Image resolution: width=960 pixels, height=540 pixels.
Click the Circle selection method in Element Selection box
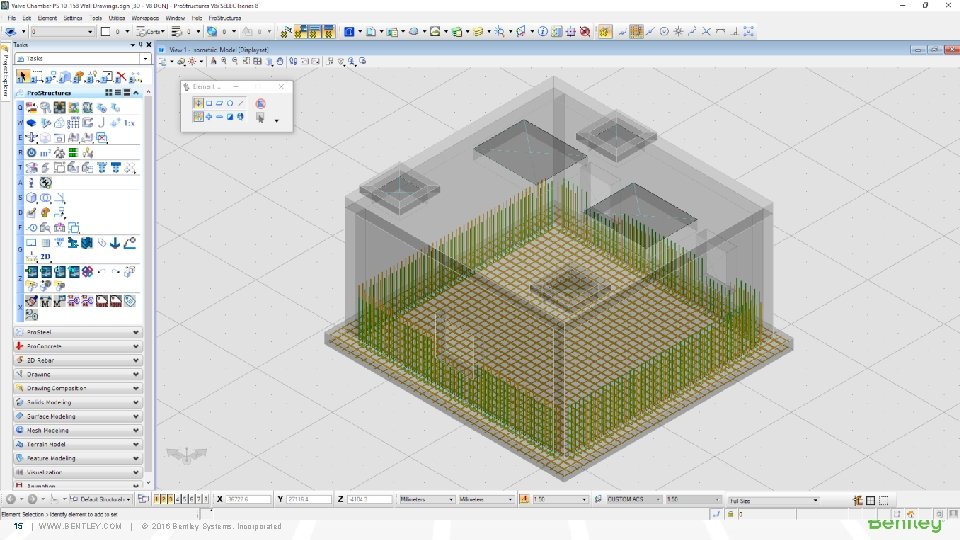(230, 103)
